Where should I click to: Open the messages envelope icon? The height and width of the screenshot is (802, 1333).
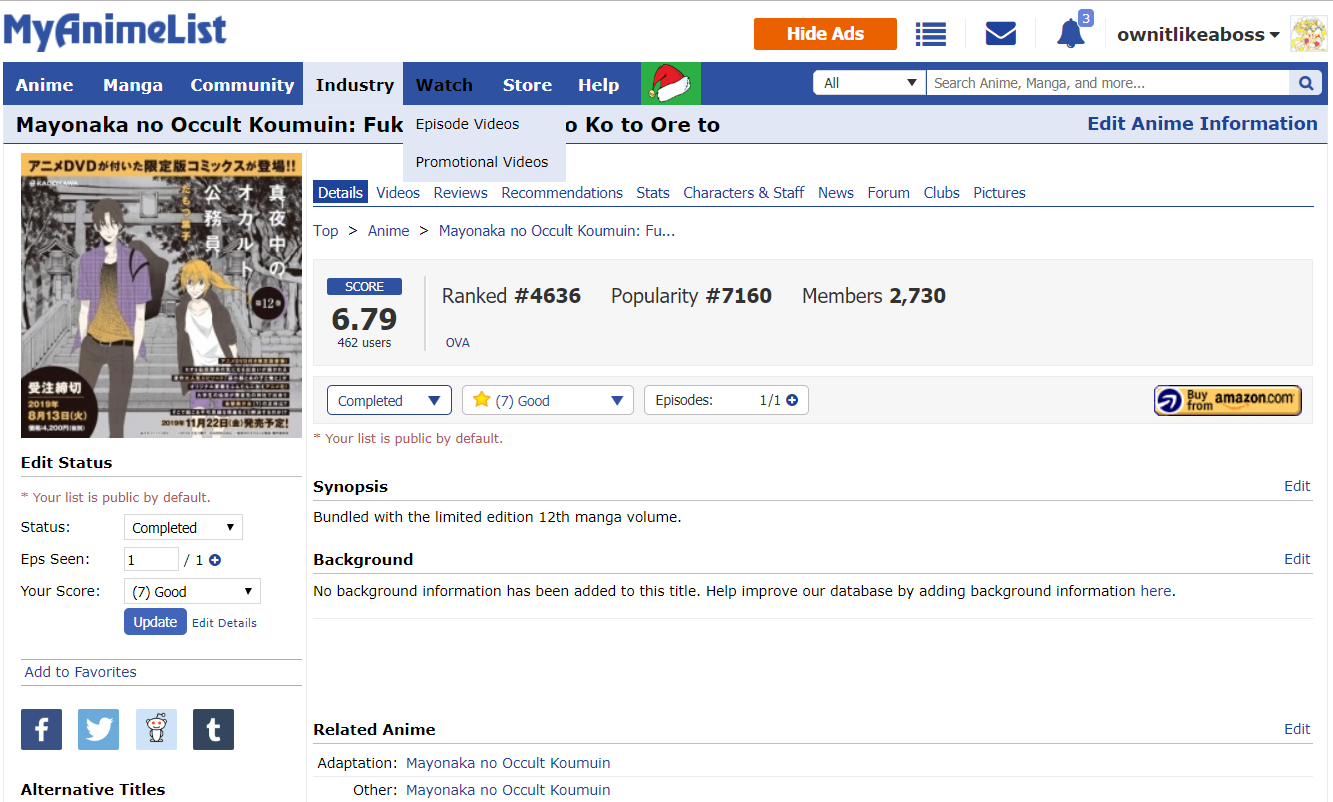[1000, 34]
